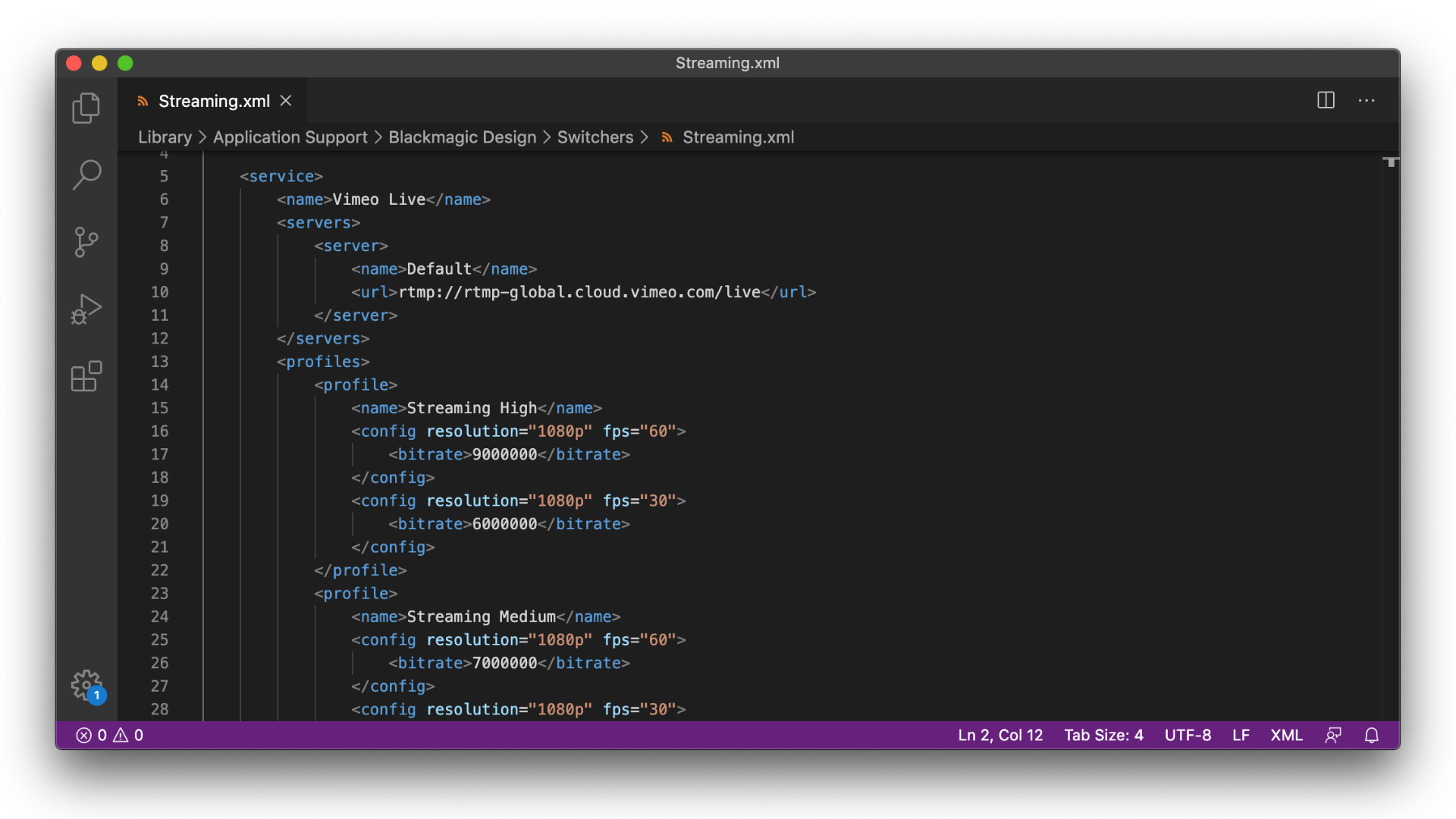Click the feedback icon in status bar
Image resolution: width=1456 pixels, height=819 pixels.
[1333, 735]
